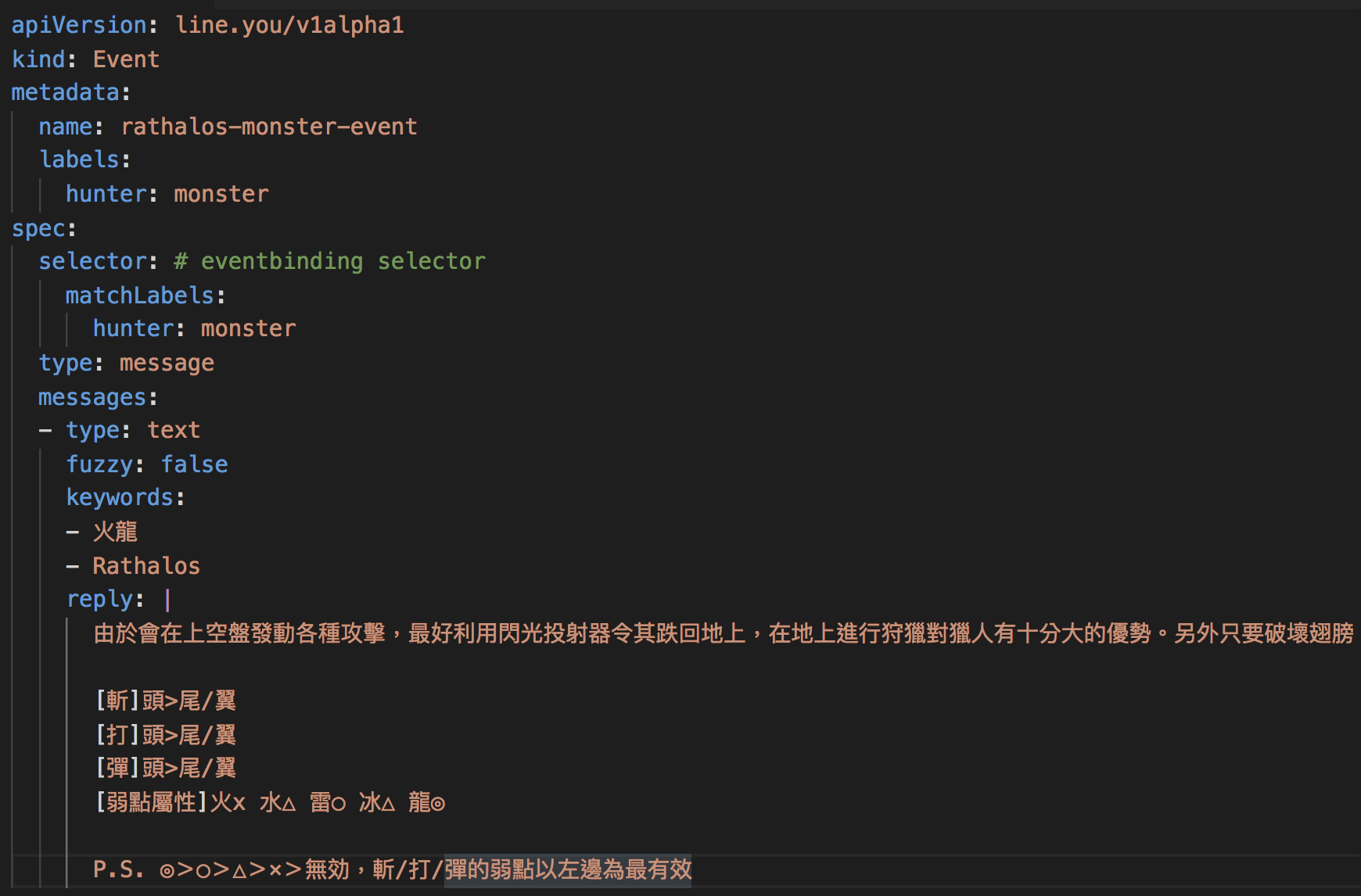Click the 火龍 keyword entry
The width and height of the screenshot is (1361, 896).
coord(115,532)
